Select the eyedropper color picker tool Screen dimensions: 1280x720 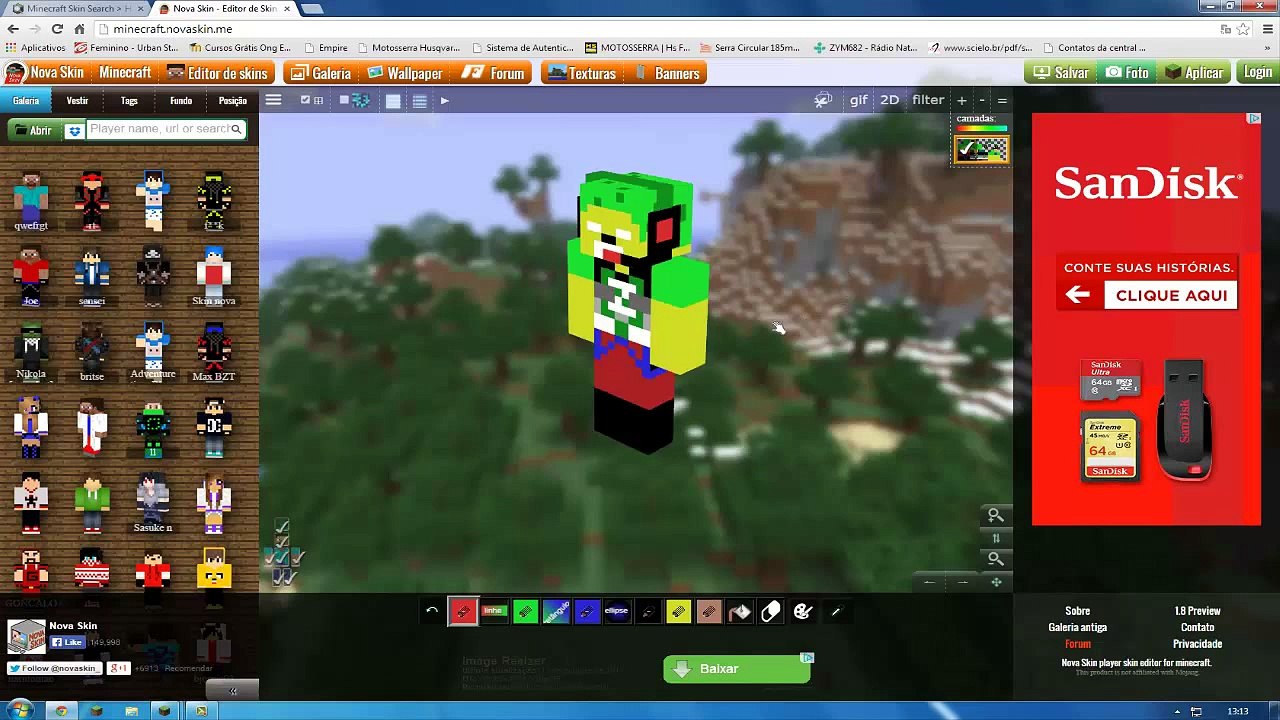click(x=836, y=611)
